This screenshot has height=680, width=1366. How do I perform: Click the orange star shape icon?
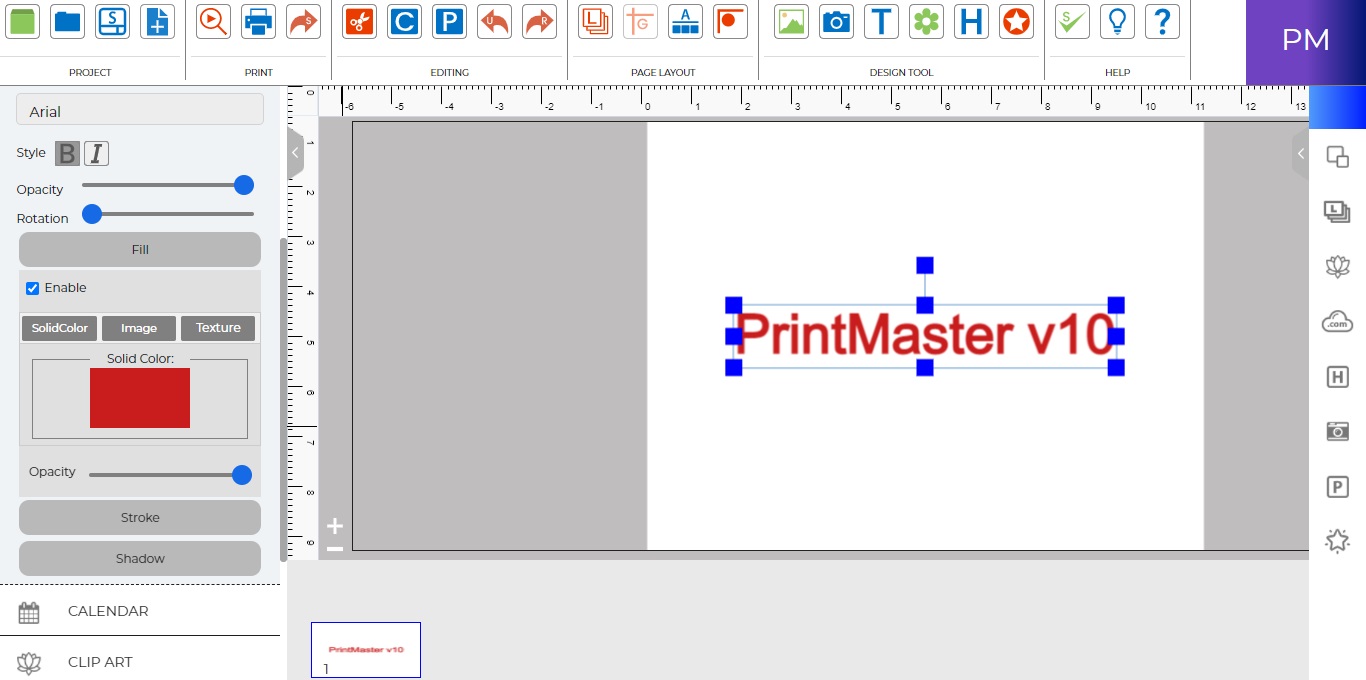[1016, 21]
